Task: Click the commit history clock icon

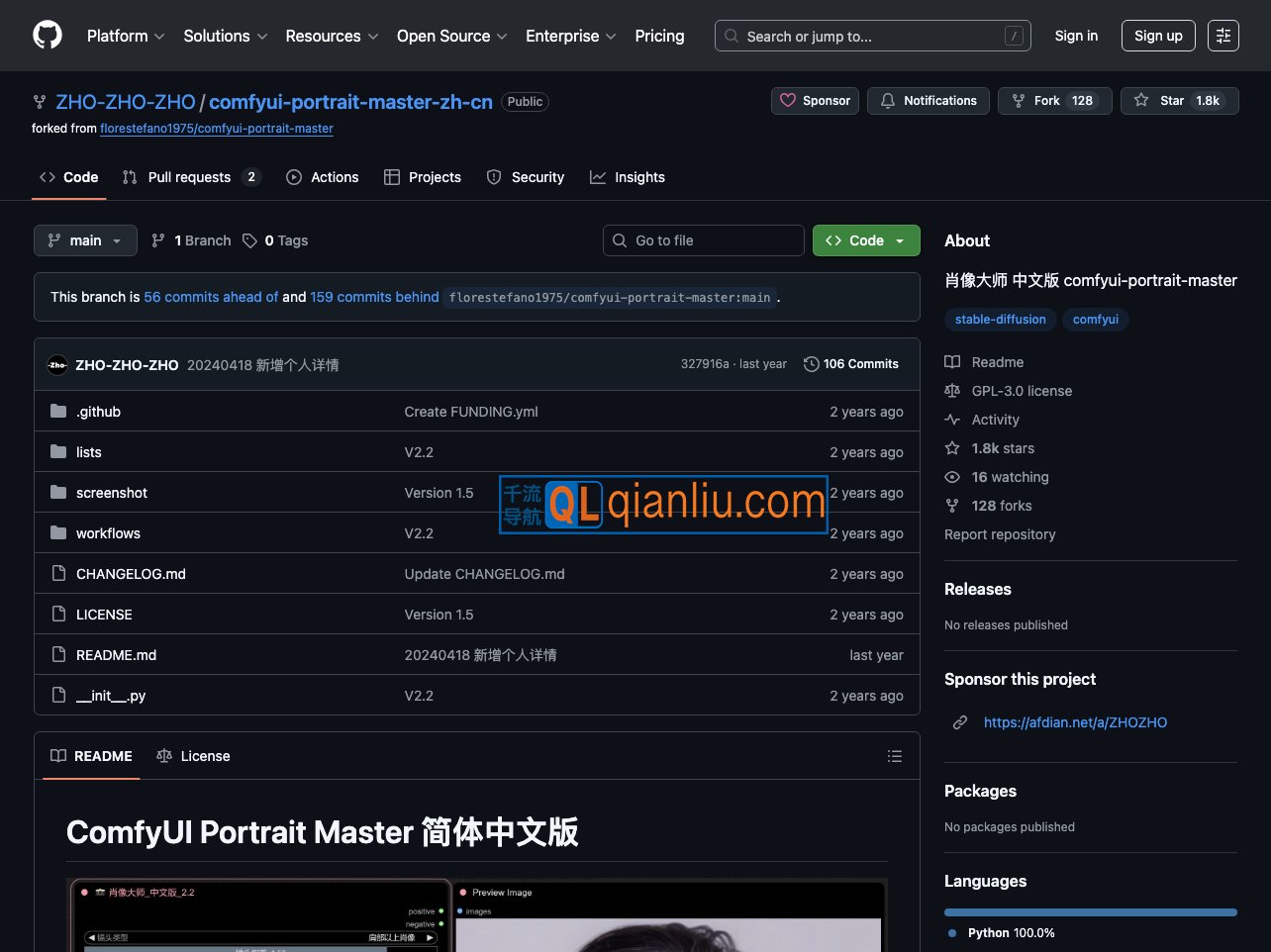Action: tap(812, 364)
